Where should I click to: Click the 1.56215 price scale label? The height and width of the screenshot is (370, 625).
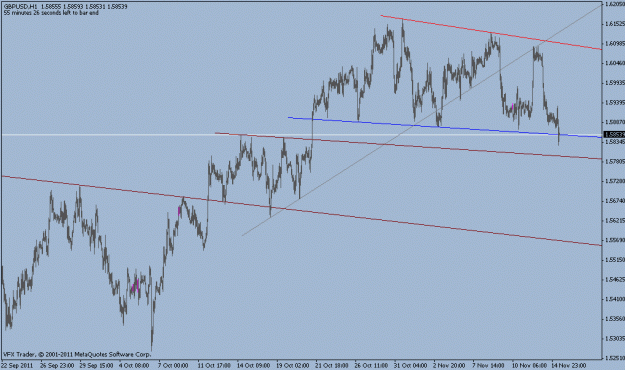[614, 220]
